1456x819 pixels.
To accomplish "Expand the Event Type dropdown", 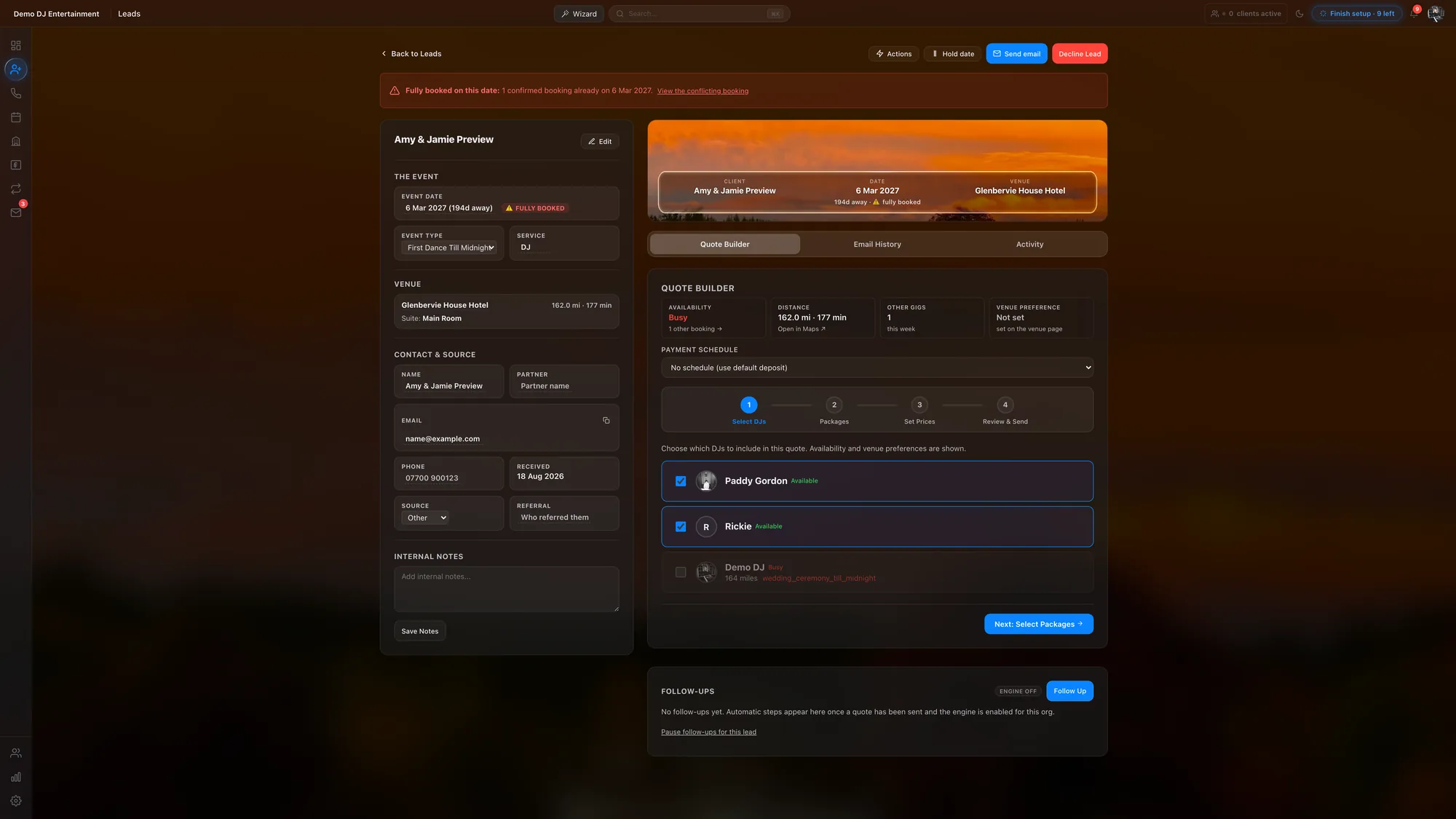I will tap(449, 248).
